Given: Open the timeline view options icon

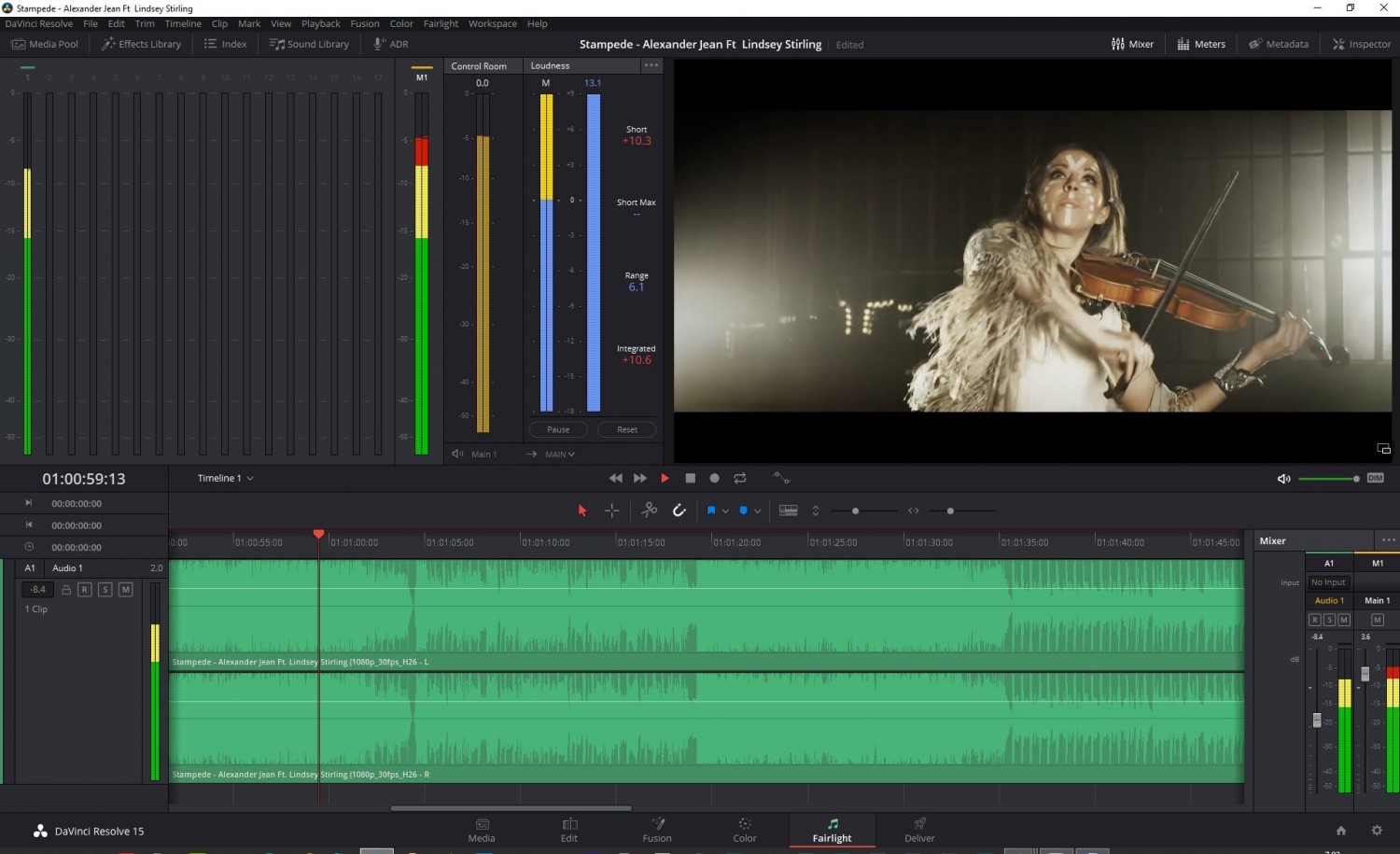Looking at the screenshot, I should (x=789, y=511).
